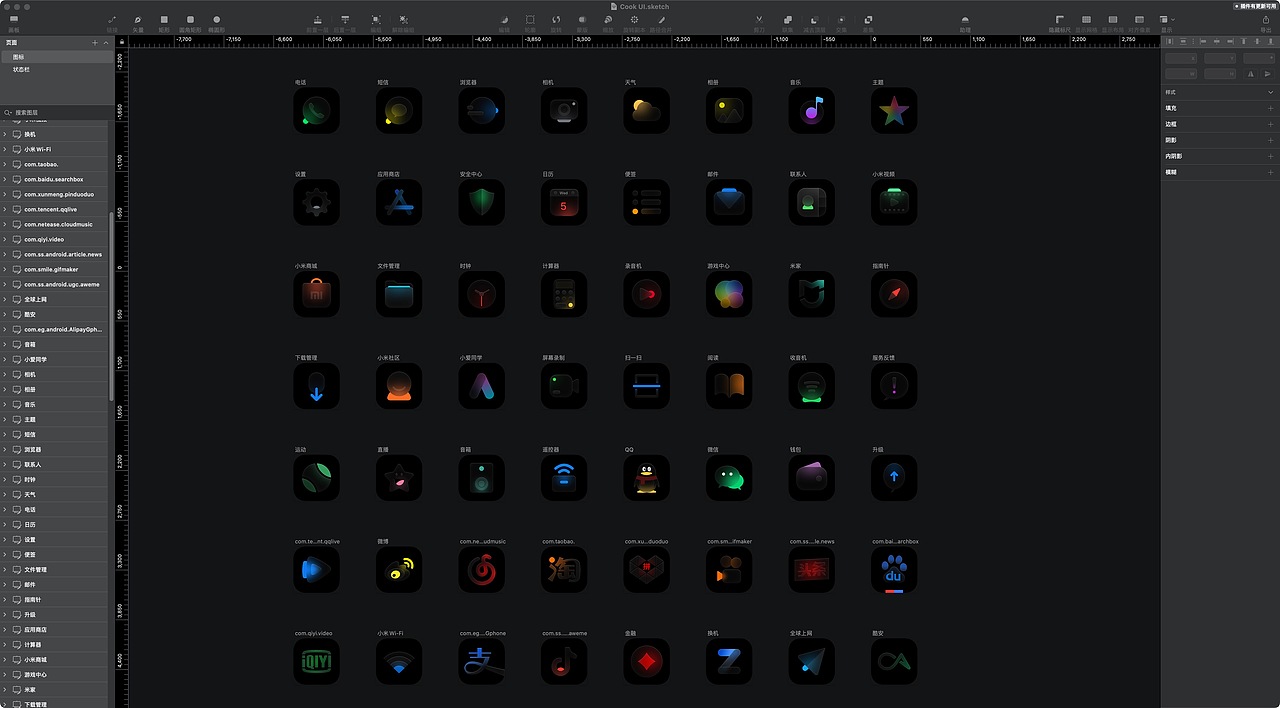The image size is (1280, 708).
Task: Expand the 小米 Wi-Fi artboard layer
Action: pos(5,149)
